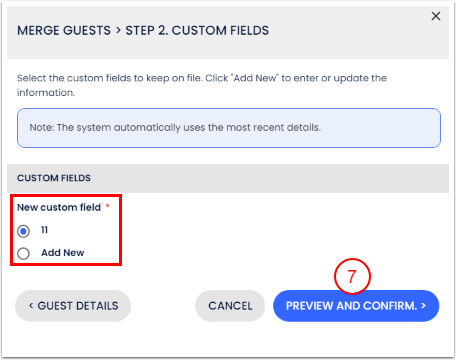Click right chevron on Preview and Confirm

(x=424, y=305)
